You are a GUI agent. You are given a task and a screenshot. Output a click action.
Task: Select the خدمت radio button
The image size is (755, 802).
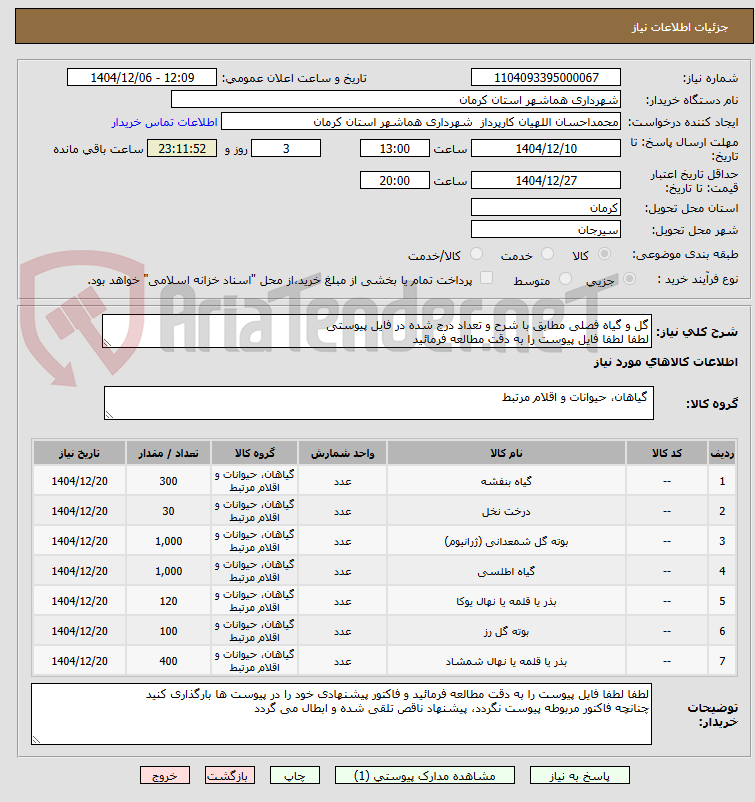(x=547, y=254)
